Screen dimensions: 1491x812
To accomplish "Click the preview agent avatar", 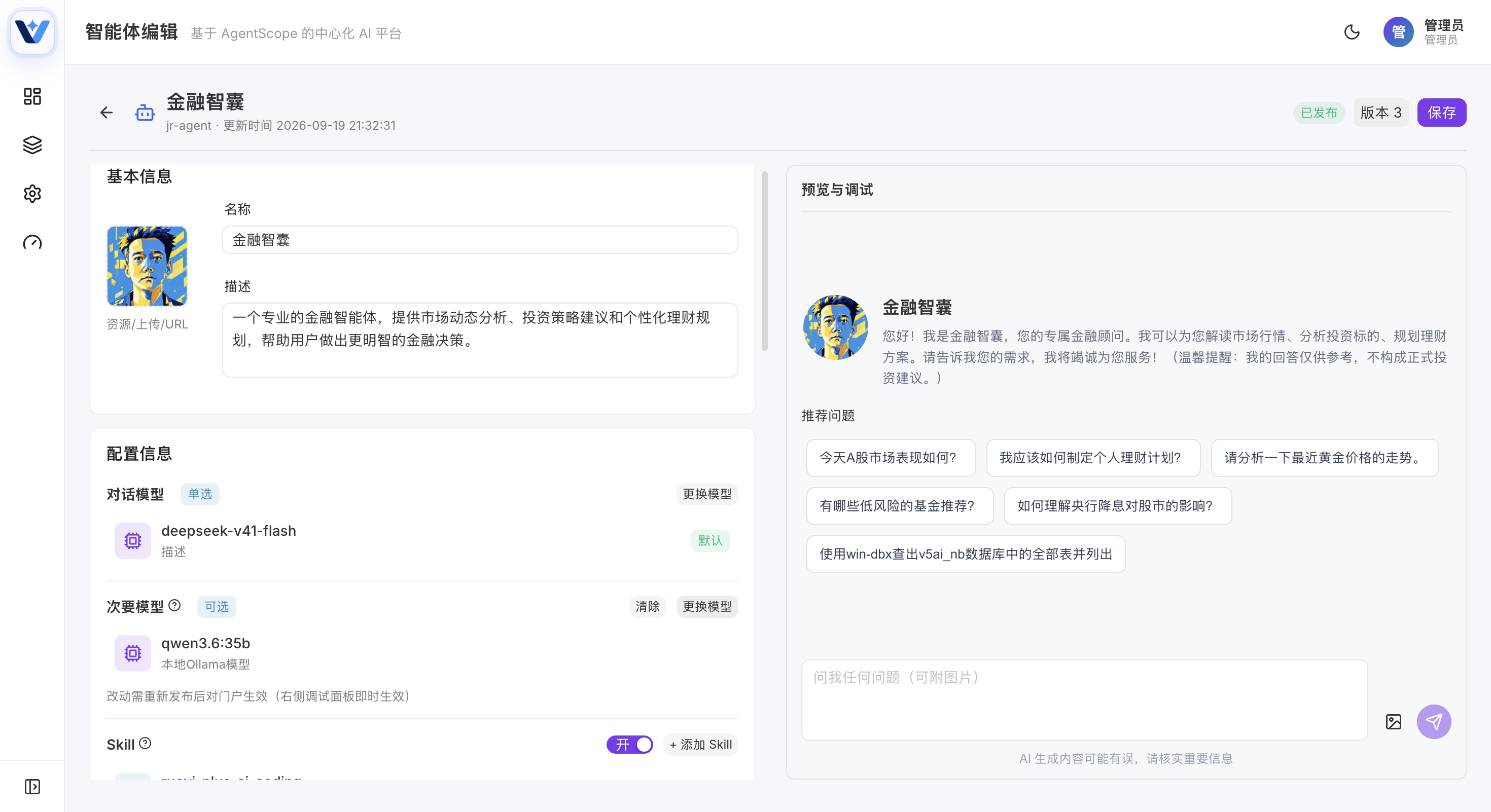I will (835, 327).
